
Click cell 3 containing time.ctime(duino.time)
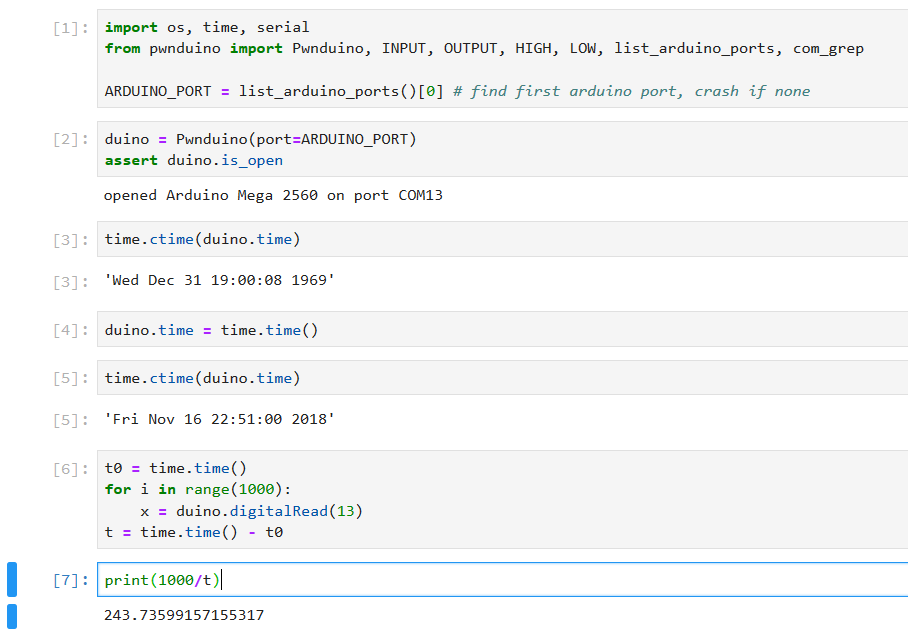[503, 239]
